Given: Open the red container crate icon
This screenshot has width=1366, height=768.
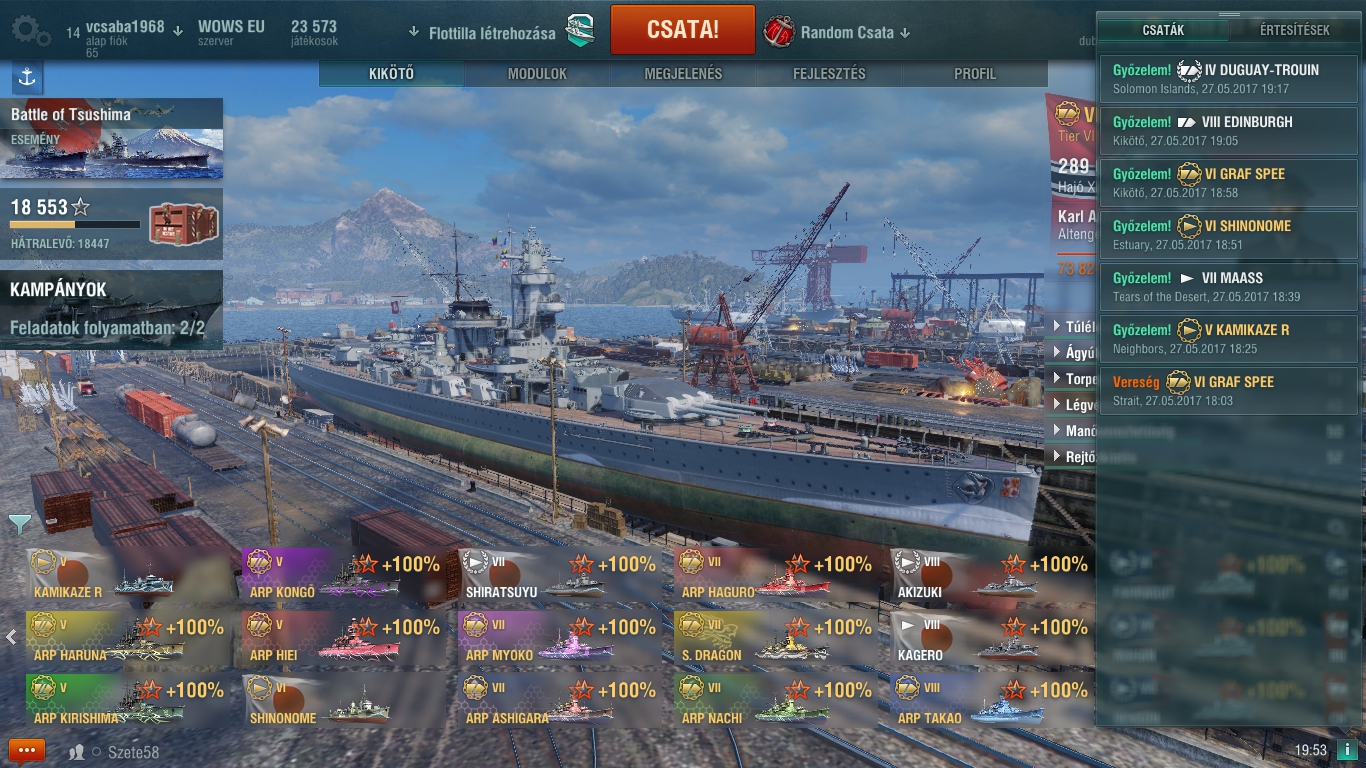Looking at the screenshot, I should (x=177, y=223).
